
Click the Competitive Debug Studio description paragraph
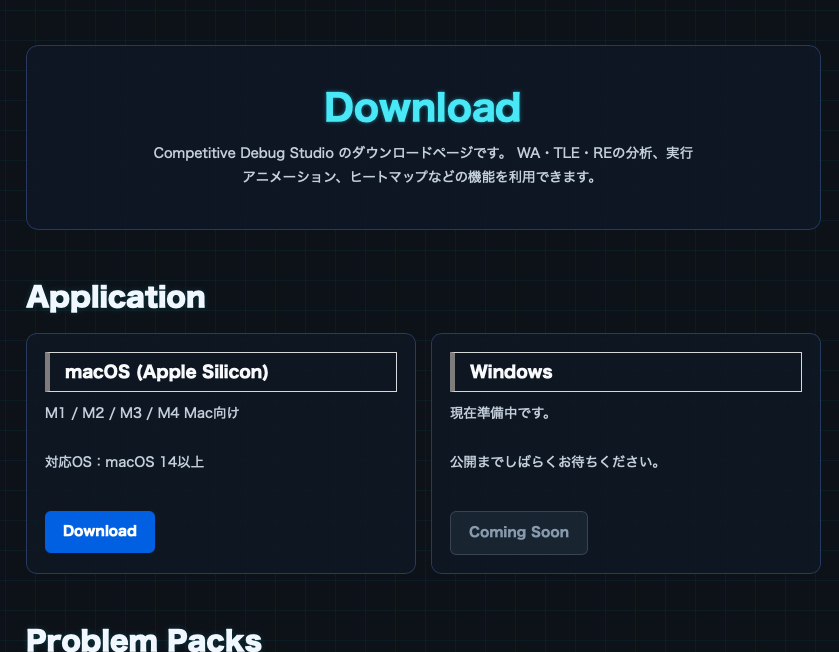pyautogui.click(x=423, y=165)
